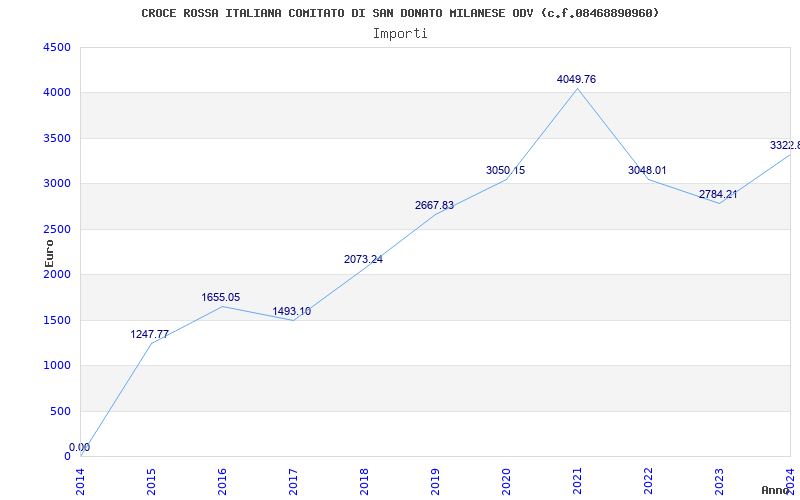This screenshot has width=800, height=500.
Task: Select the 1655.05 data label
Action: coord(220,297)
